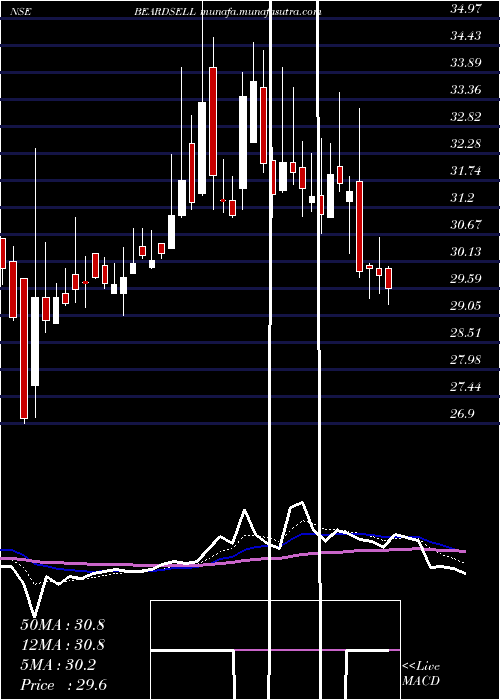Click the 31.2 price axis label
This screenshot has height=700, width=500.
coord(462,198)
